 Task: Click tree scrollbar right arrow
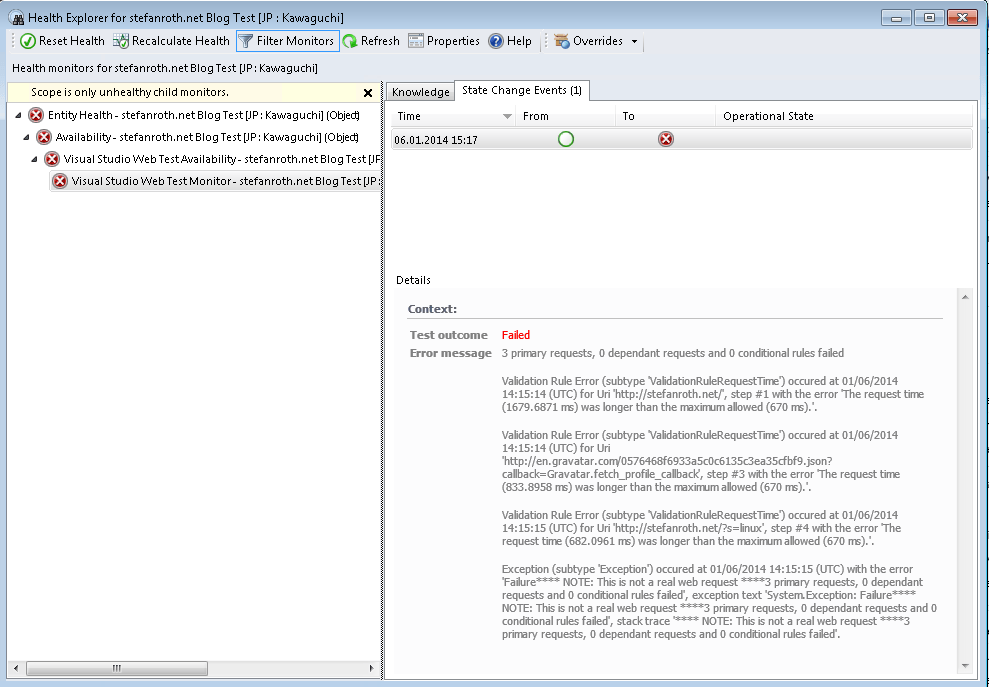pyautogui.click(x=372, y=667)
